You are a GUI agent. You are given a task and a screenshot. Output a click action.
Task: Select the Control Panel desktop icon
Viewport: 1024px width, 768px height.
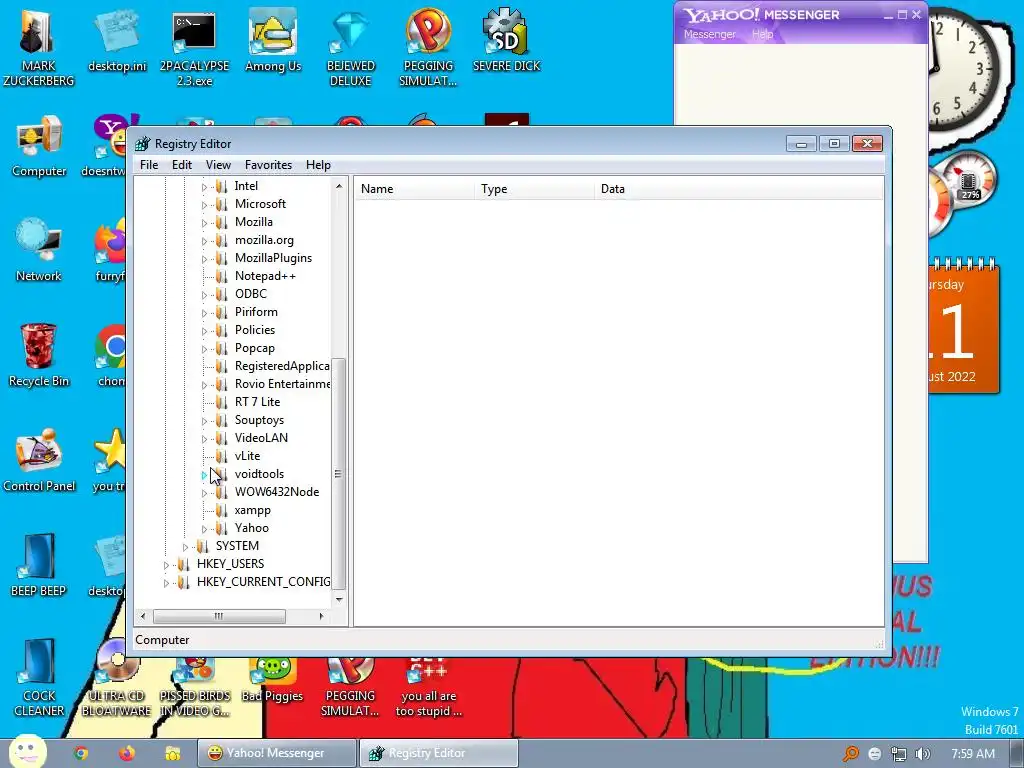coord(39,461)
